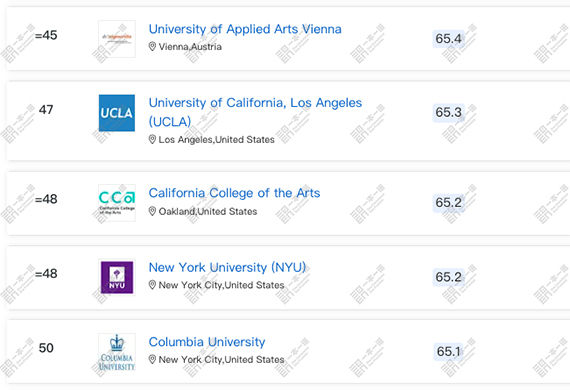Open Columbia University link

coord(207,342)
